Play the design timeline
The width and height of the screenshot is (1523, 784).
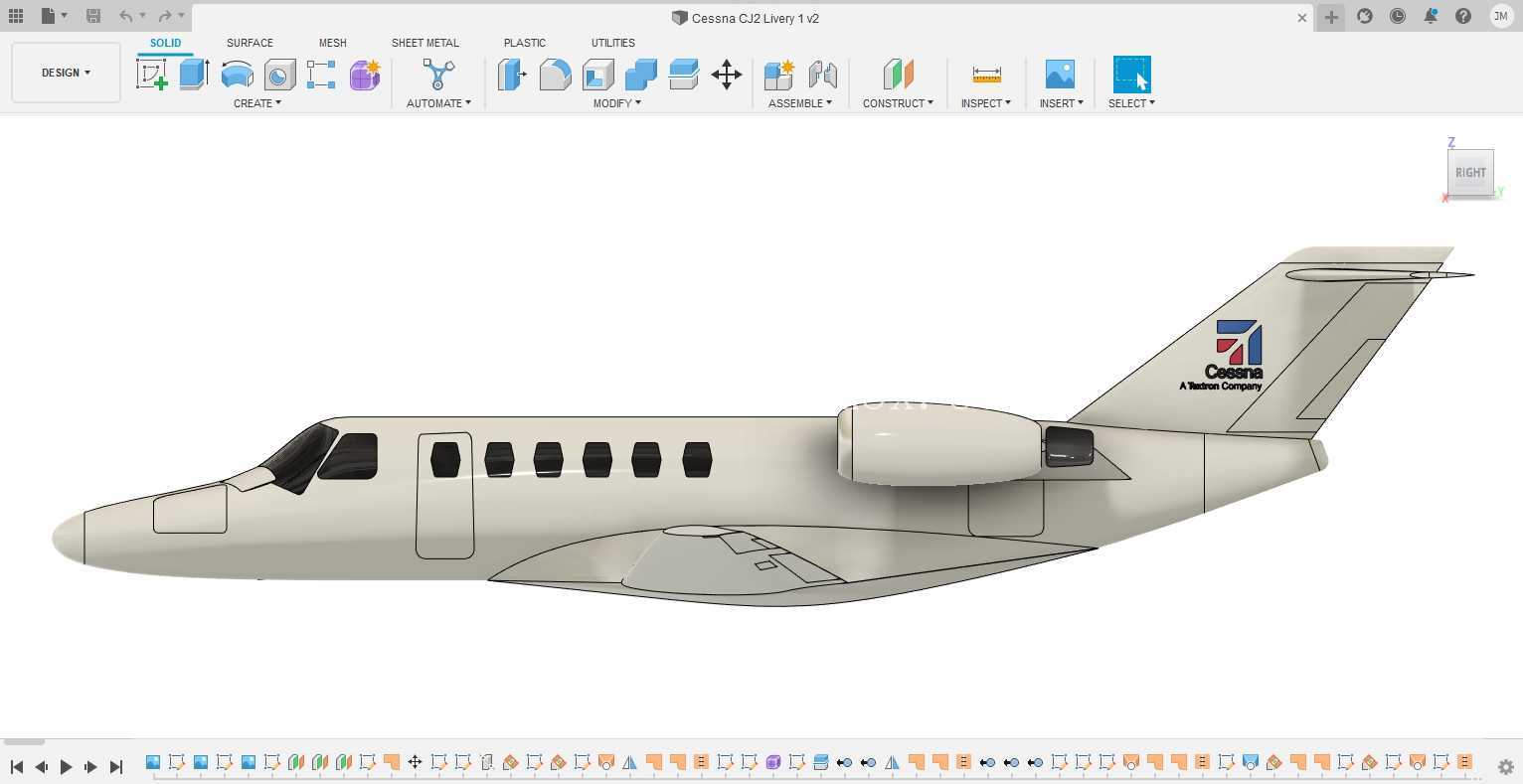(67, 767)
